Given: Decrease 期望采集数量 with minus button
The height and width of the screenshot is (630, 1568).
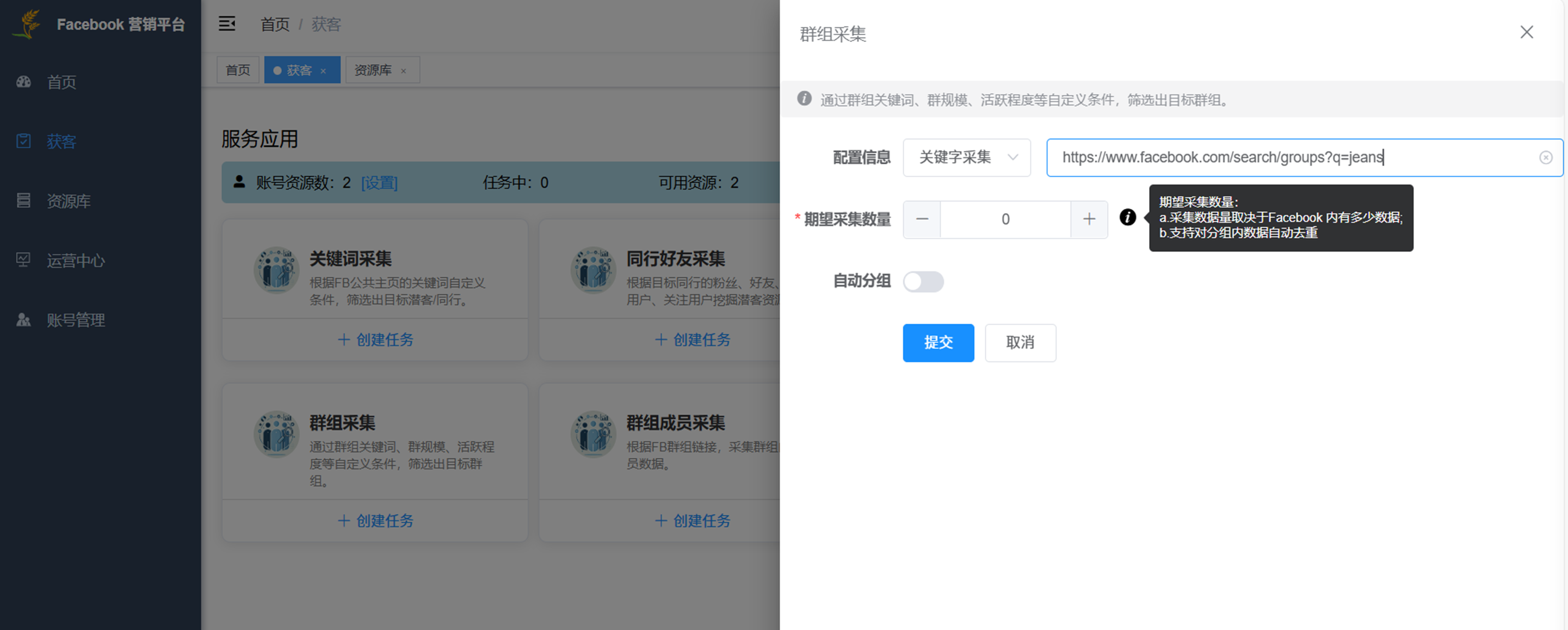Looking at the screenshot, I should point(922,219).
